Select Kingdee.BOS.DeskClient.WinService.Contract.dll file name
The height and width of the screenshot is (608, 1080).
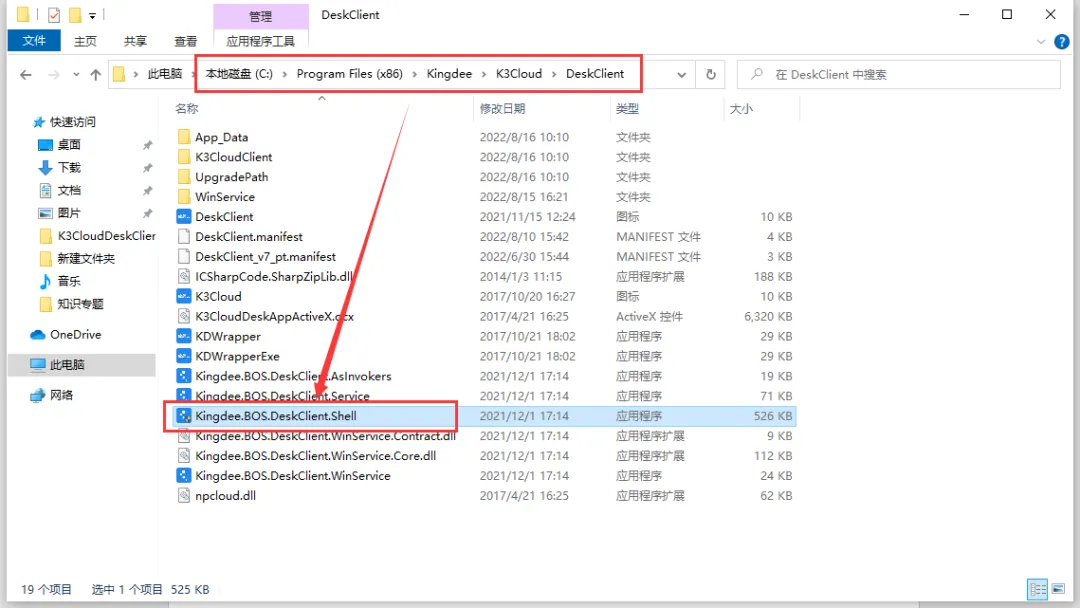tap(325, 436)
